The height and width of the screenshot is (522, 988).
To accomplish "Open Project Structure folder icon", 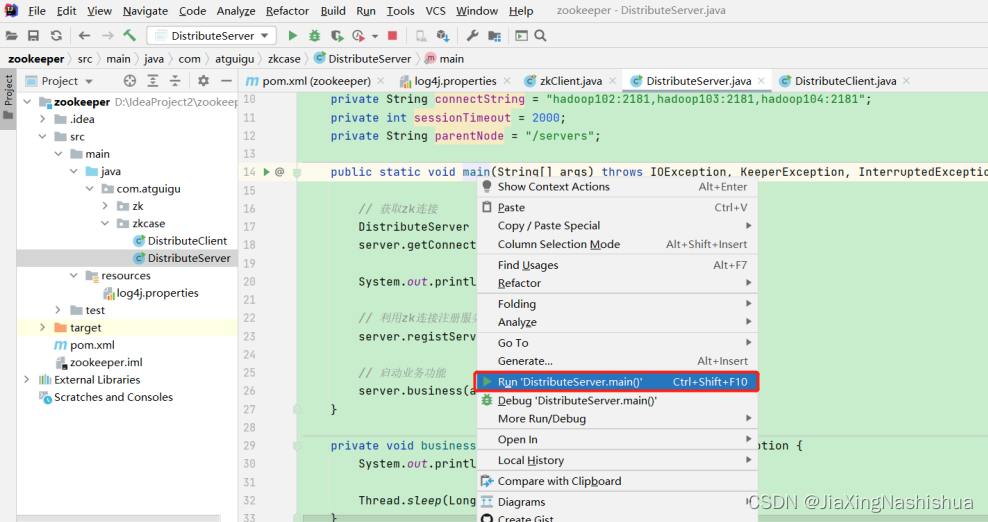I will [x=495, y=36].
